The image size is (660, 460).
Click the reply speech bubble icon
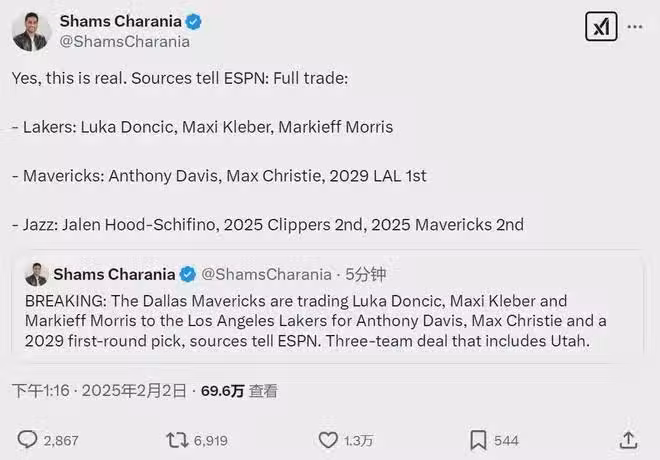click(x=28, y=439)
